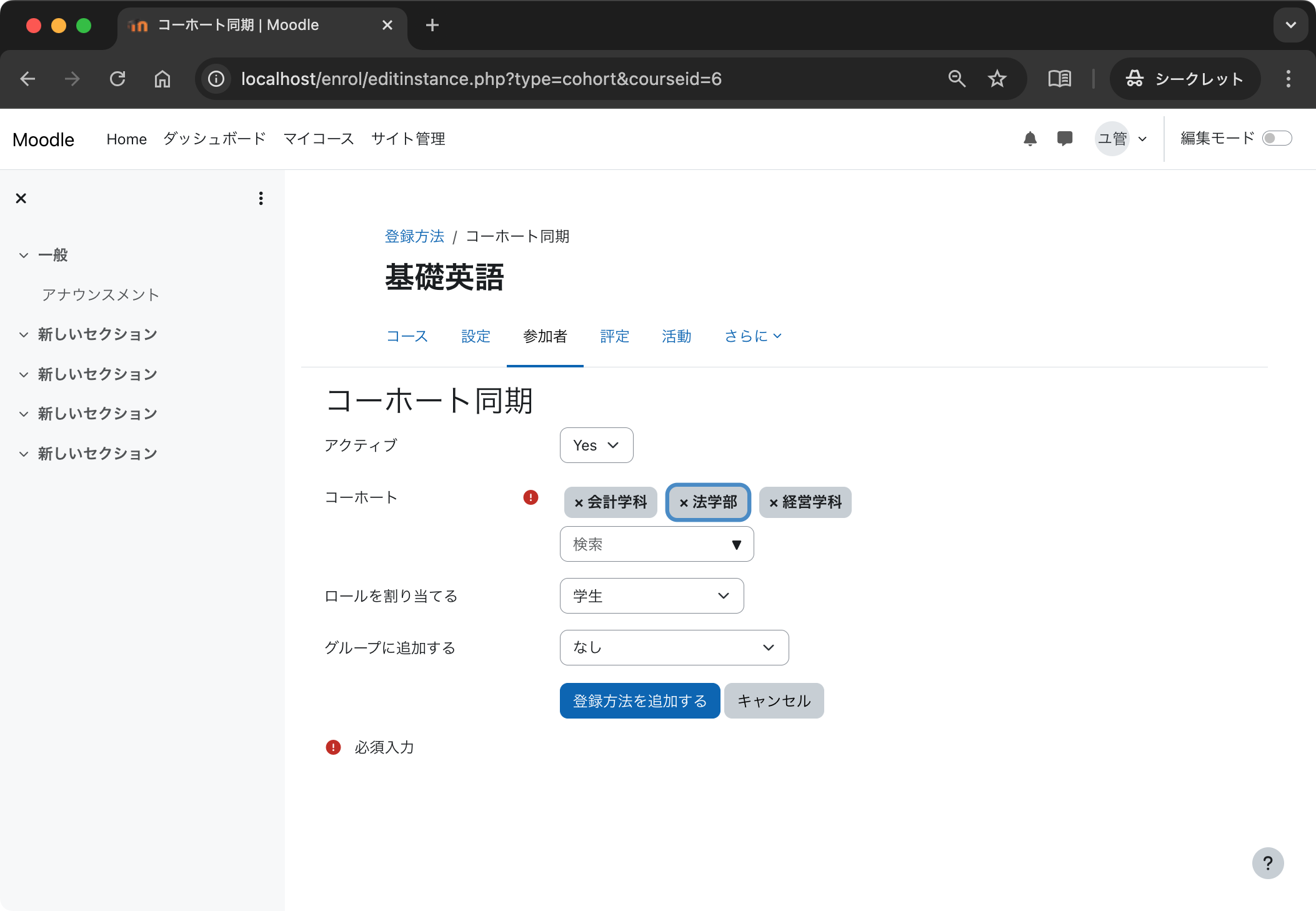Open the sidebar kebab menu
This screenshot has width=1316, height=911.
click(x=261, y=198)
